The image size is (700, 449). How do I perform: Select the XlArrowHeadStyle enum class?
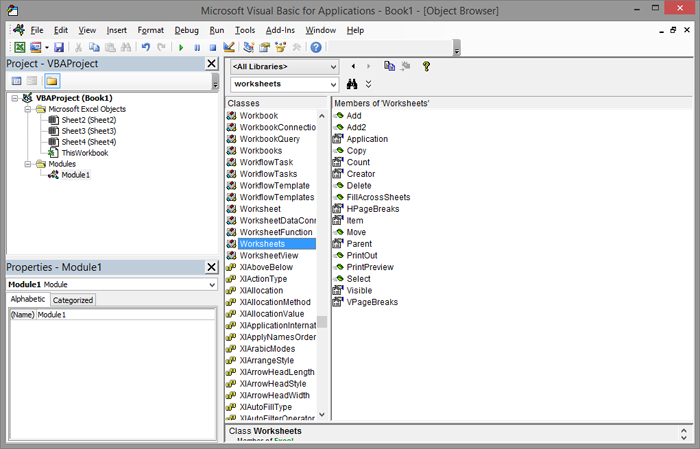coord(273,383)
